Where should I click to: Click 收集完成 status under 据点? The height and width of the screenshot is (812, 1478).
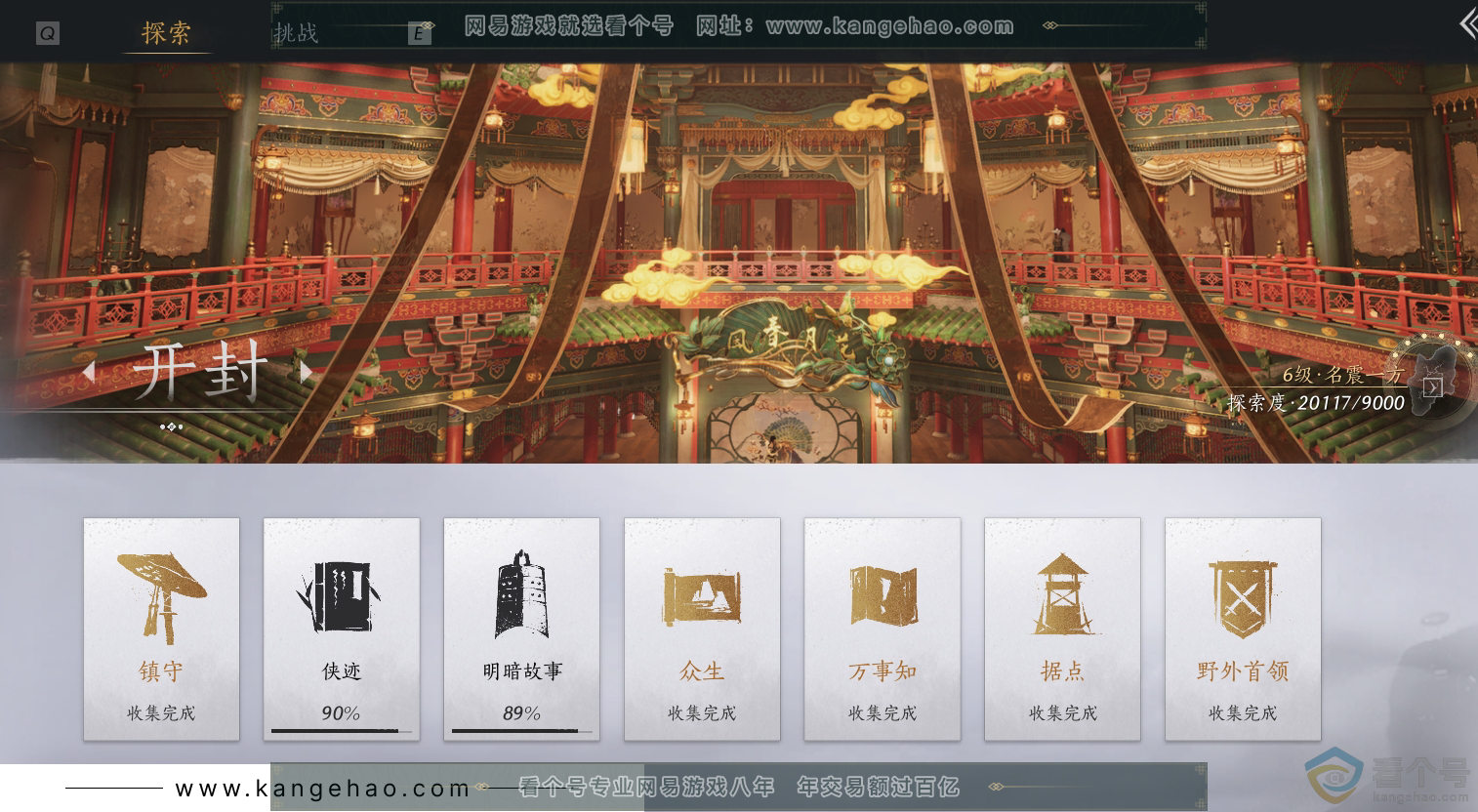coord(1062,713)
